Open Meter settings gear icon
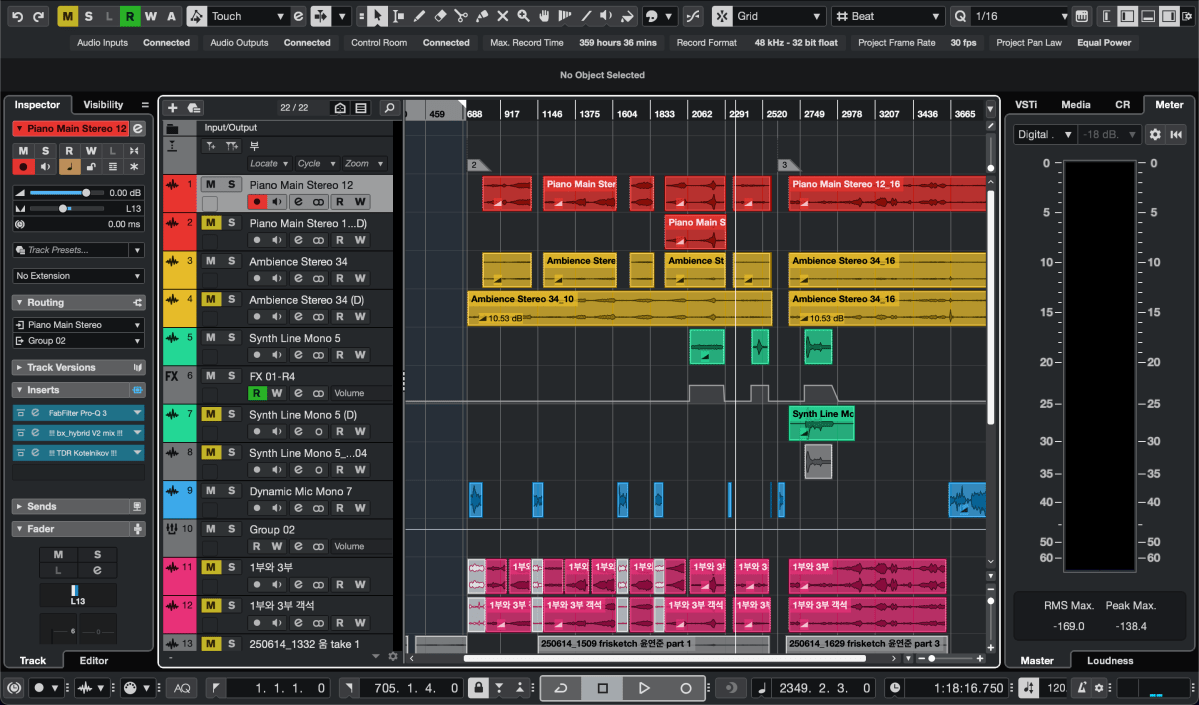The height and width of the screenshot is (705, 1199). click(1155, 134)
